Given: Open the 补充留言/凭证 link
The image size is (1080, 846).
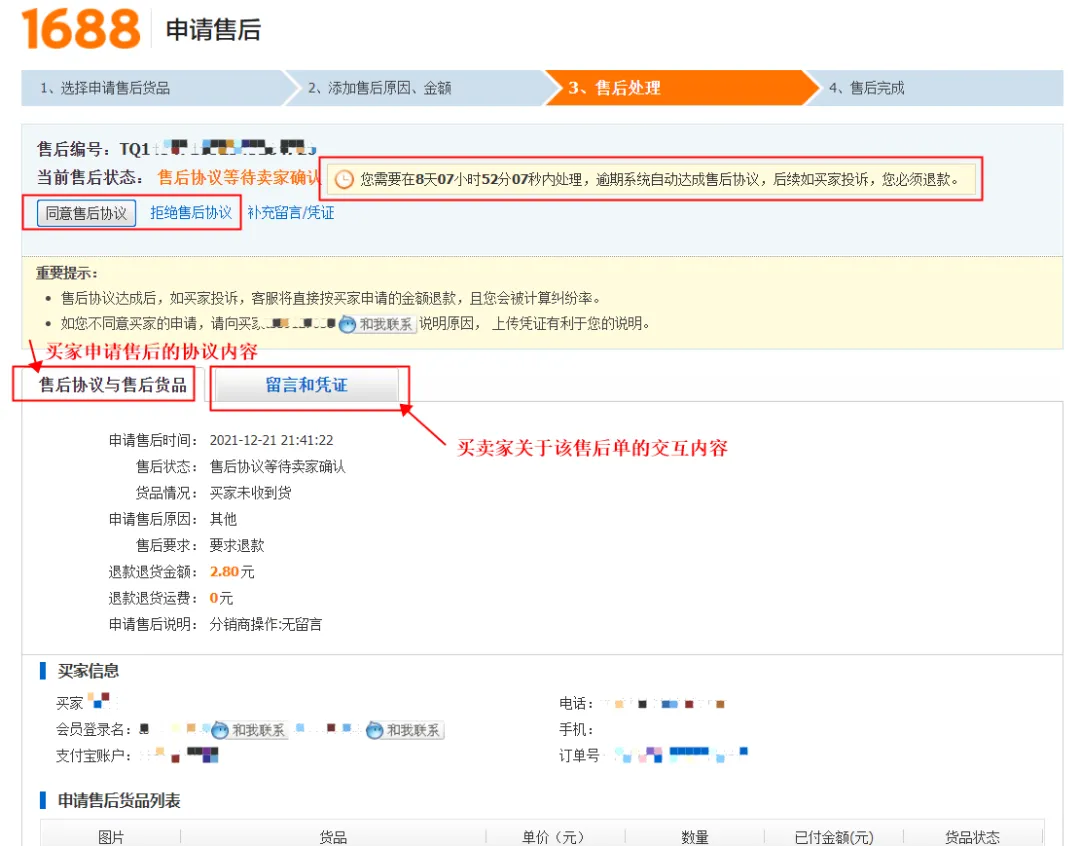Looking at the screenshot, I should (291, 213).
